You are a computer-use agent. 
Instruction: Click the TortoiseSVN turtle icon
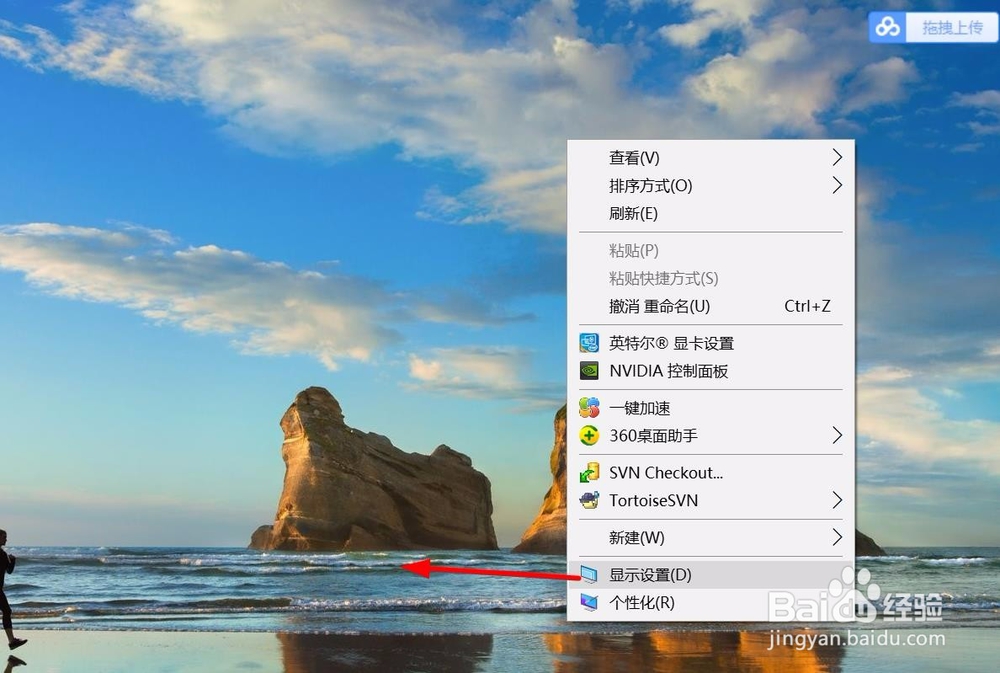coord(591,500)
